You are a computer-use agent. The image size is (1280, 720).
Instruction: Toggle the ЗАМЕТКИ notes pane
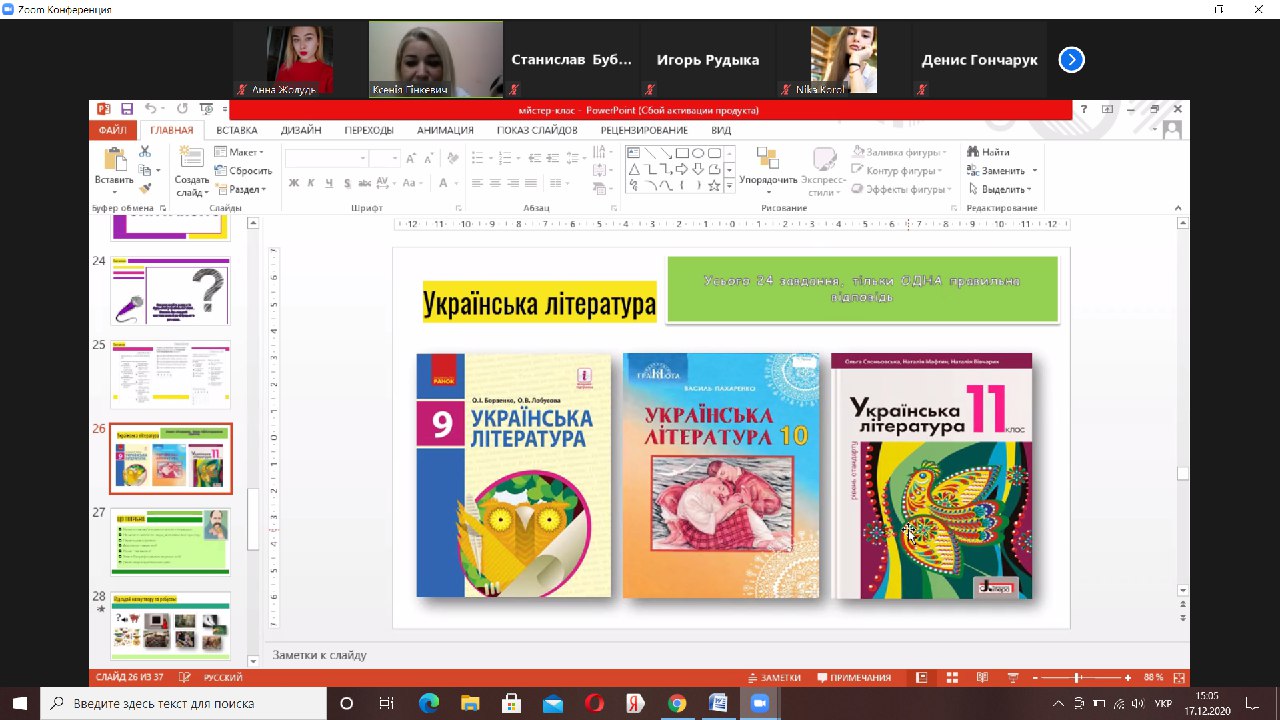point(774,677)
